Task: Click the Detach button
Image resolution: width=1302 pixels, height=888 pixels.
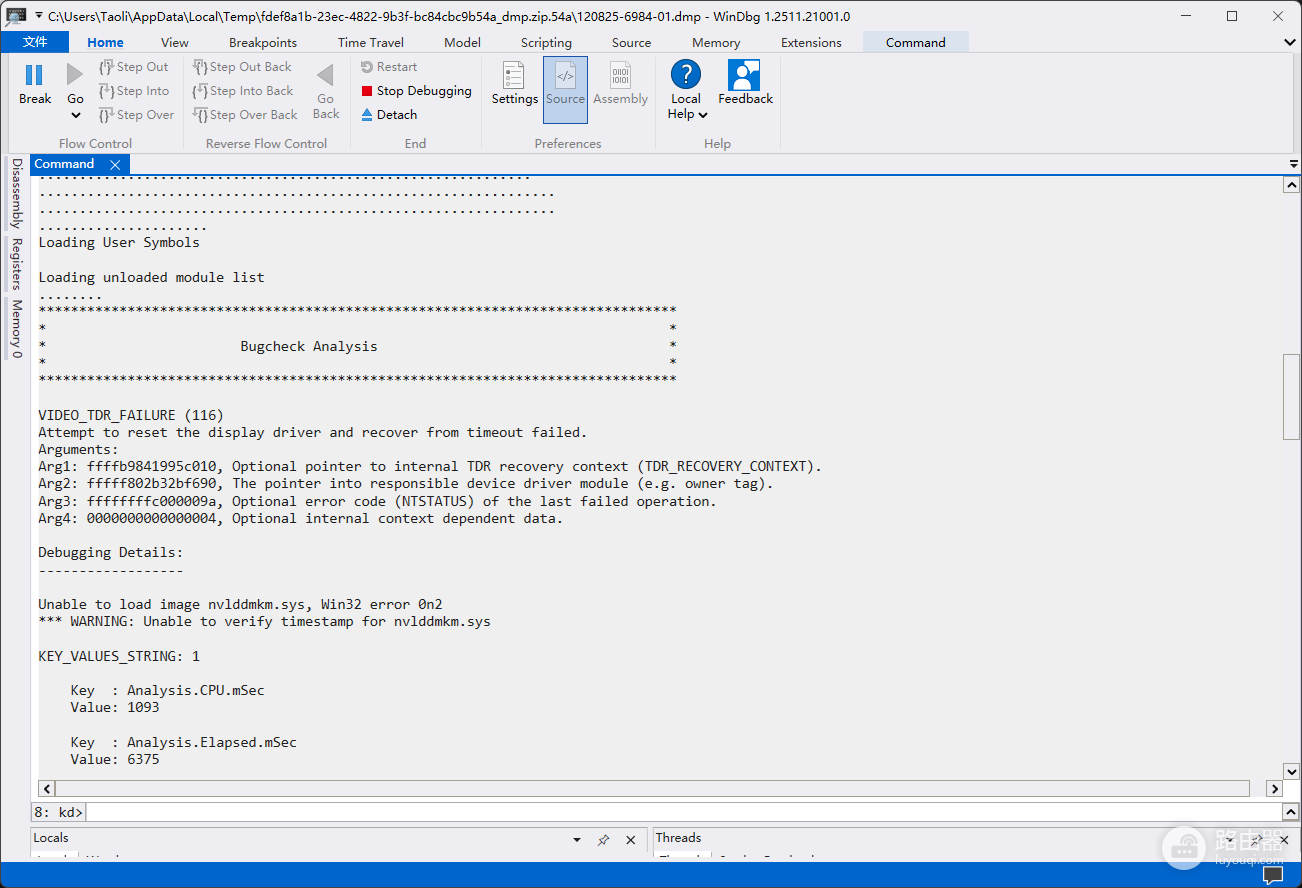Action: pyautogui.click(x=389, y=115)
